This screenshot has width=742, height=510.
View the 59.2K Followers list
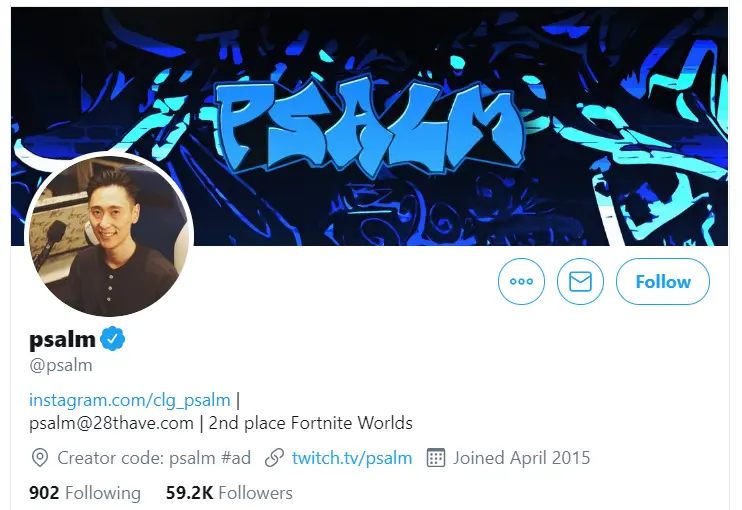[x=229, y=493]
